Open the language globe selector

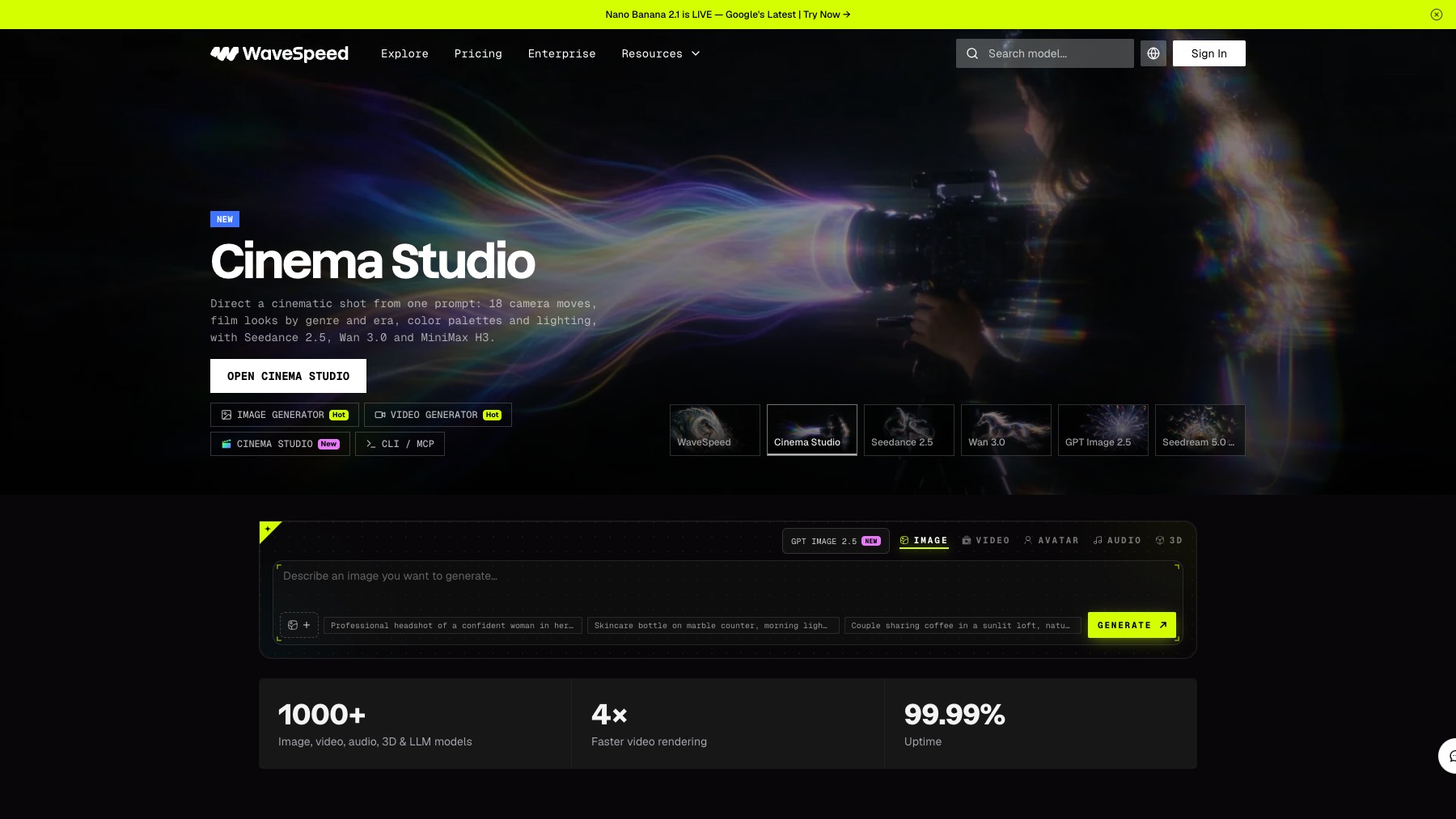click(x=1153, y=53)
